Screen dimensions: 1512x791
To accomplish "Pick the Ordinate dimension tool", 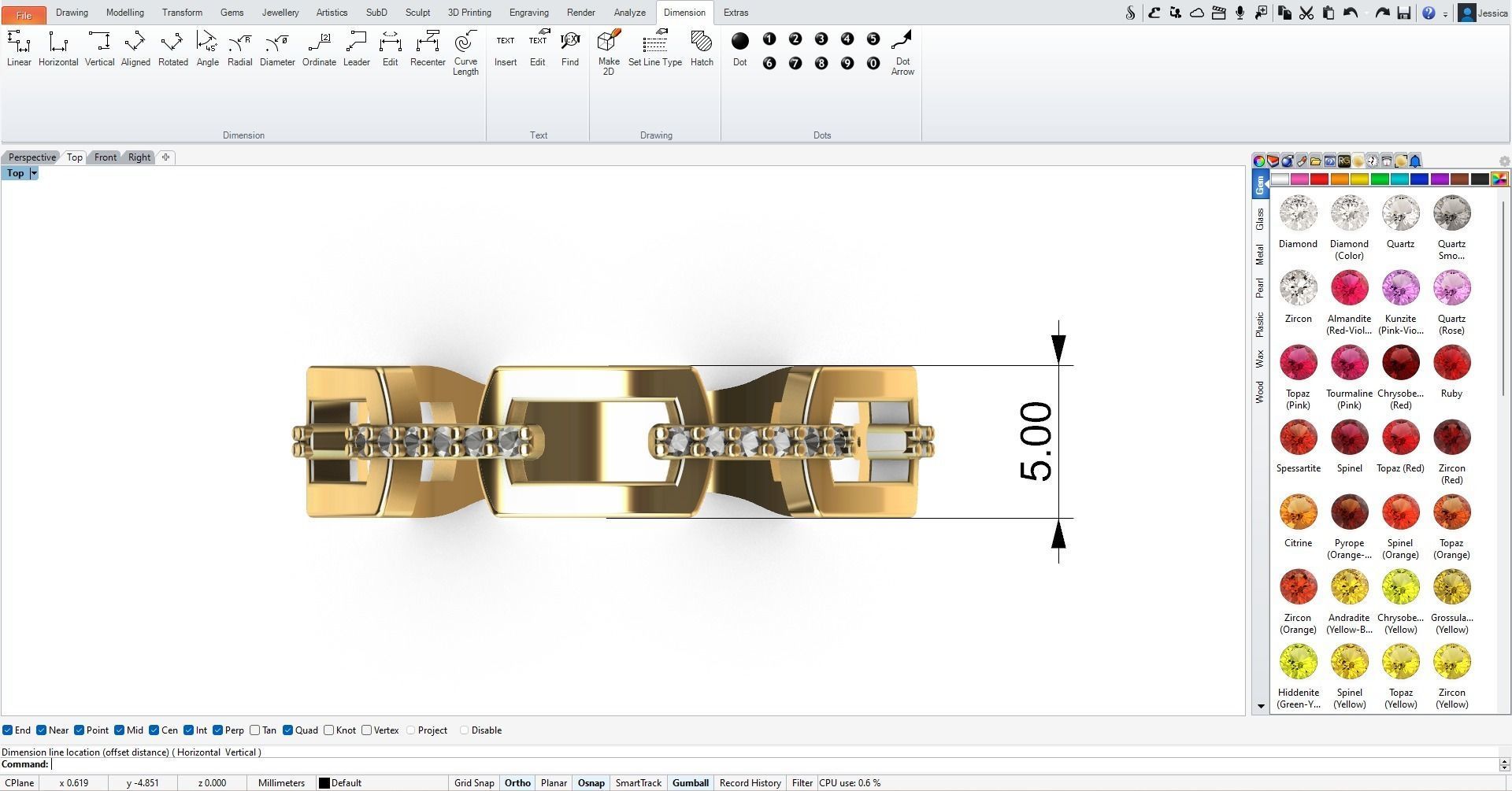I will point(319,49).
